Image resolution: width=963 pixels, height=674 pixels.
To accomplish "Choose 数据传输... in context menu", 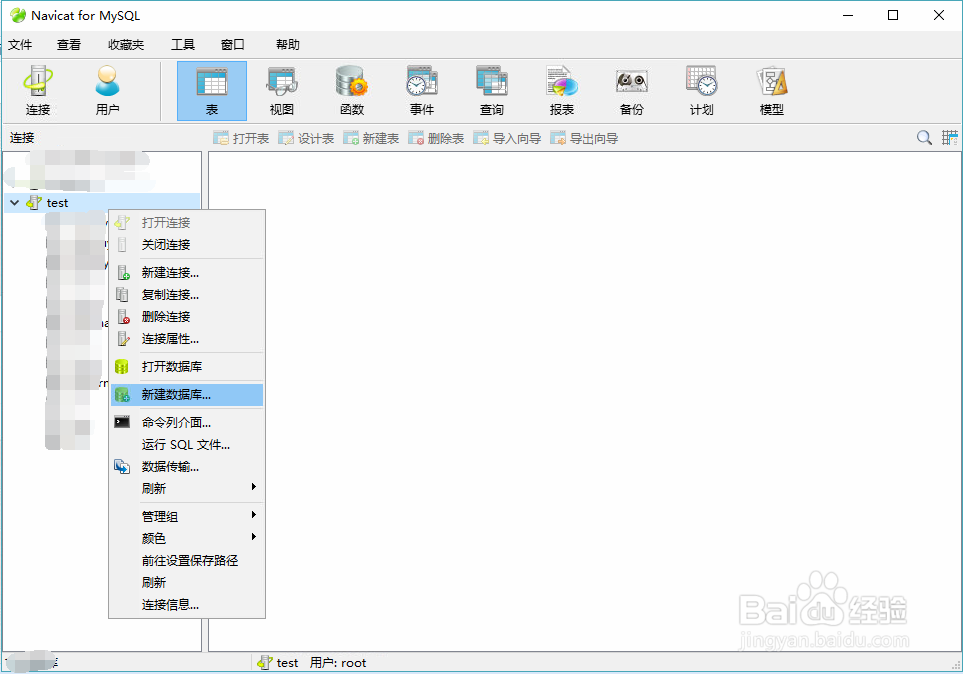I will coord(187,467).
